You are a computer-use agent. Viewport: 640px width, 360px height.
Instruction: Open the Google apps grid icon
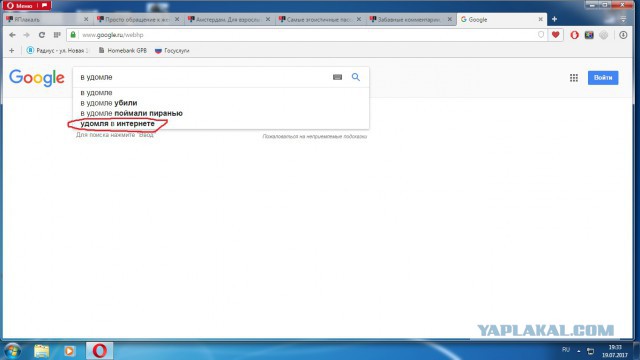(574, 78)
